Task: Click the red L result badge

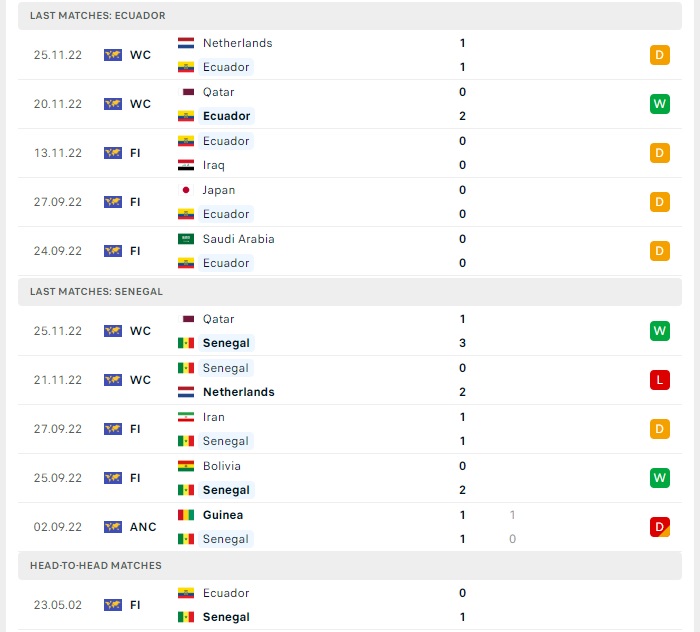Action: click(659, 380)
